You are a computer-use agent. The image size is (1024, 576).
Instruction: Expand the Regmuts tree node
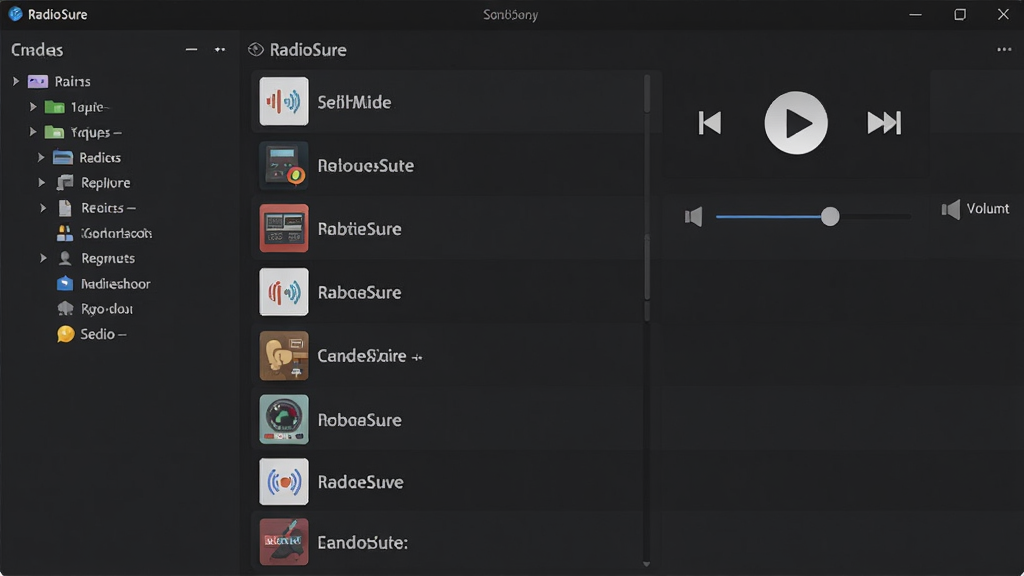pyautogui.click(x=43, y=259)
